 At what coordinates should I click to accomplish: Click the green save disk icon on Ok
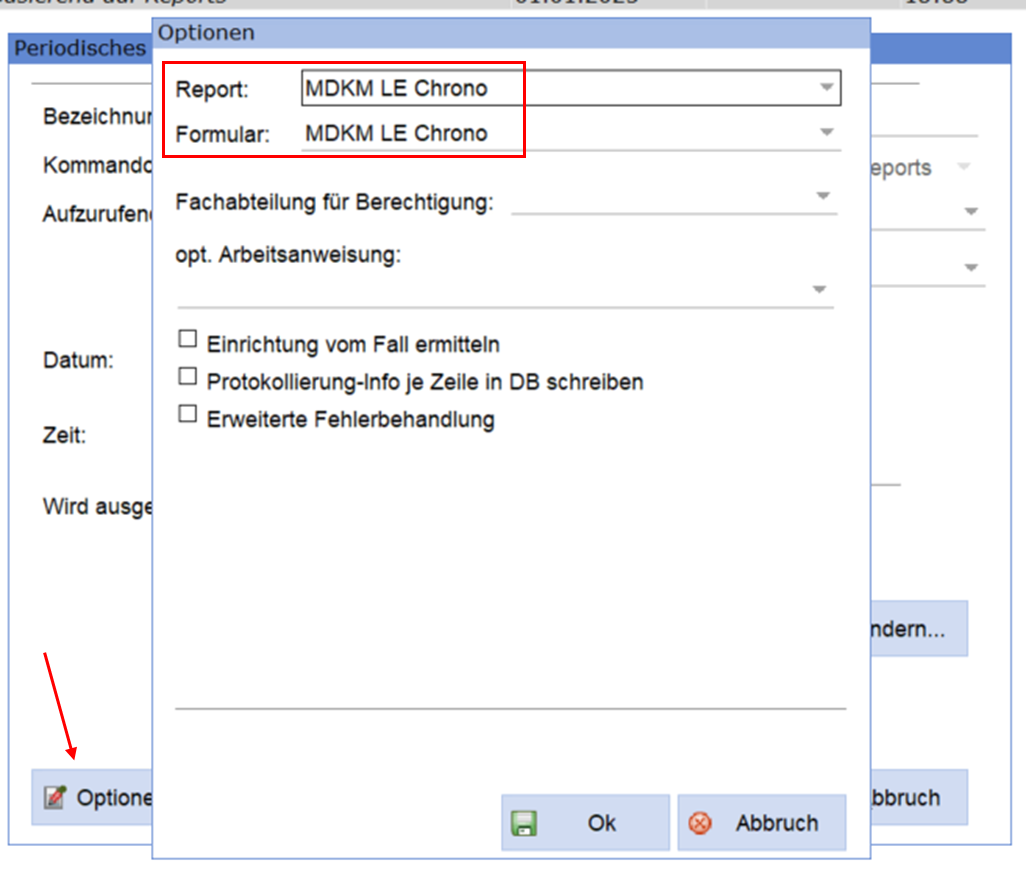[524, 823]
